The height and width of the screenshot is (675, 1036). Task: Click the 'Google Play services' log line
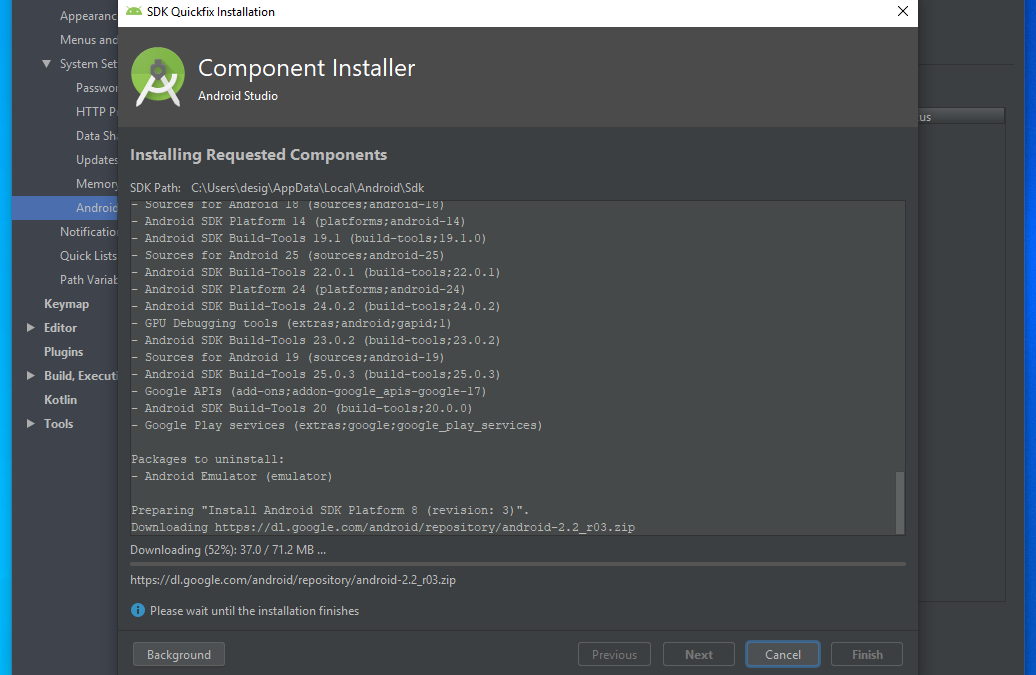[x=336, y=425]
